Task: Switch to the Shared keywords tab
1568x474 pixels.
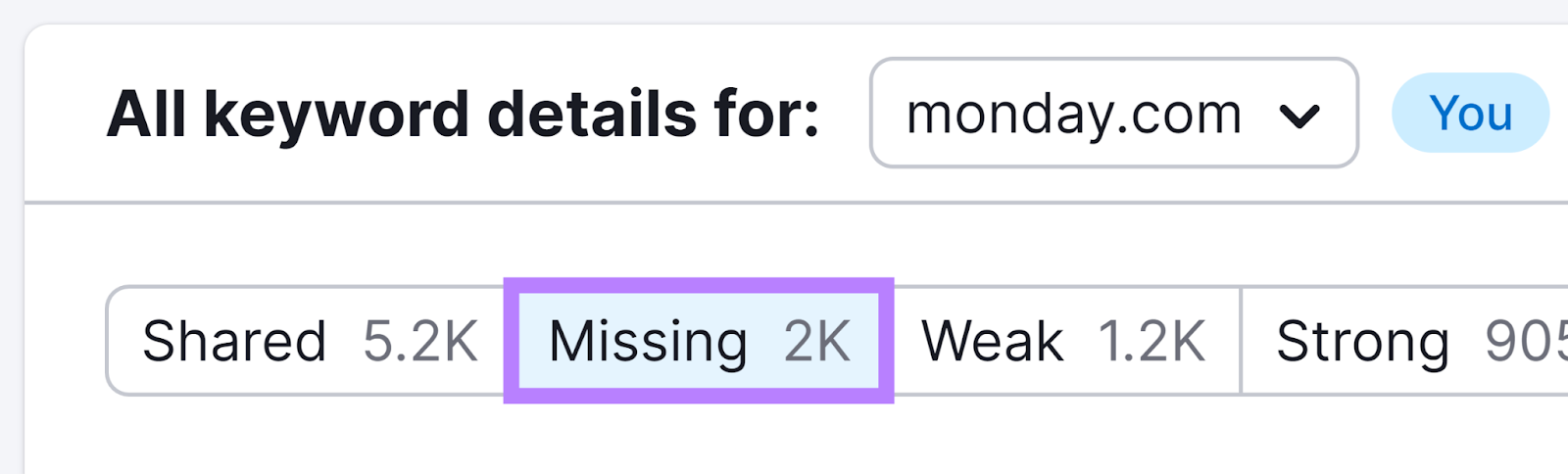Action: click(308, 341)
